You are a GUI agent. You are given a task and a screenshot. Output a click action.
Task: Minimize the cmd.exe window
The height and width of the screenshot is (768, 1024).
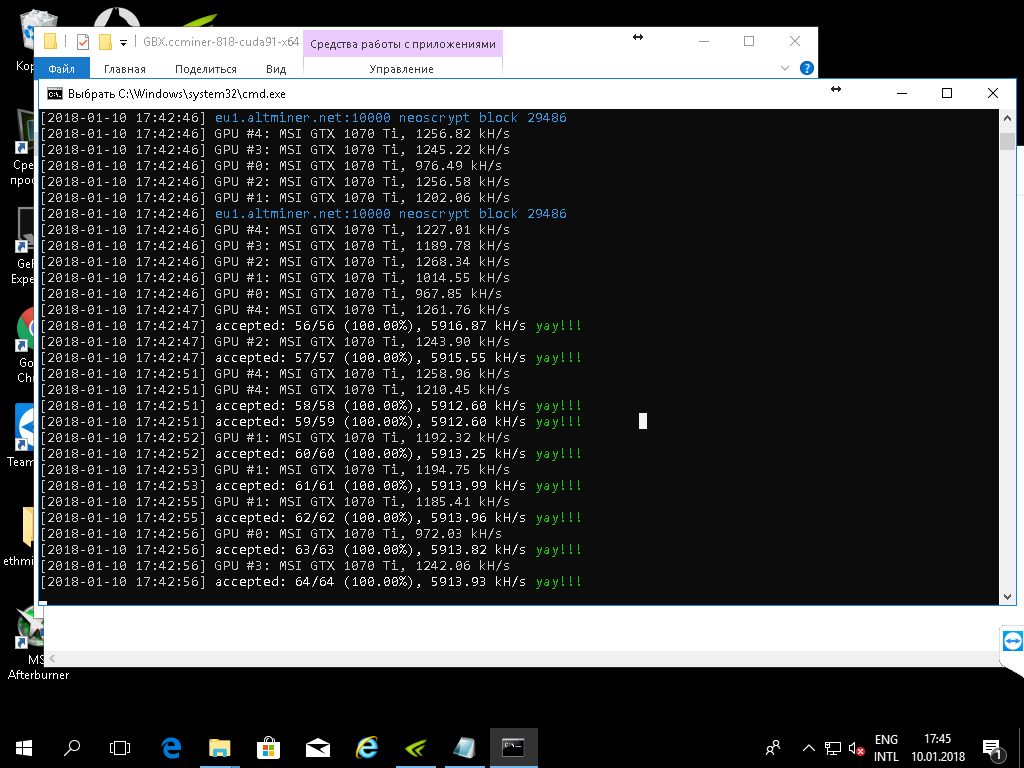902,93
